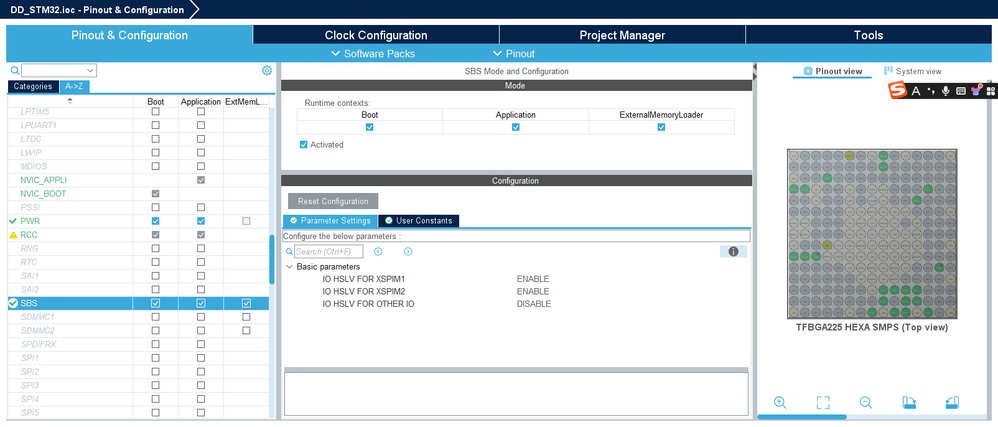The height and width of the screenshot is (427, 998).
Task: Select Pinout view
Action: coord(833,71)
